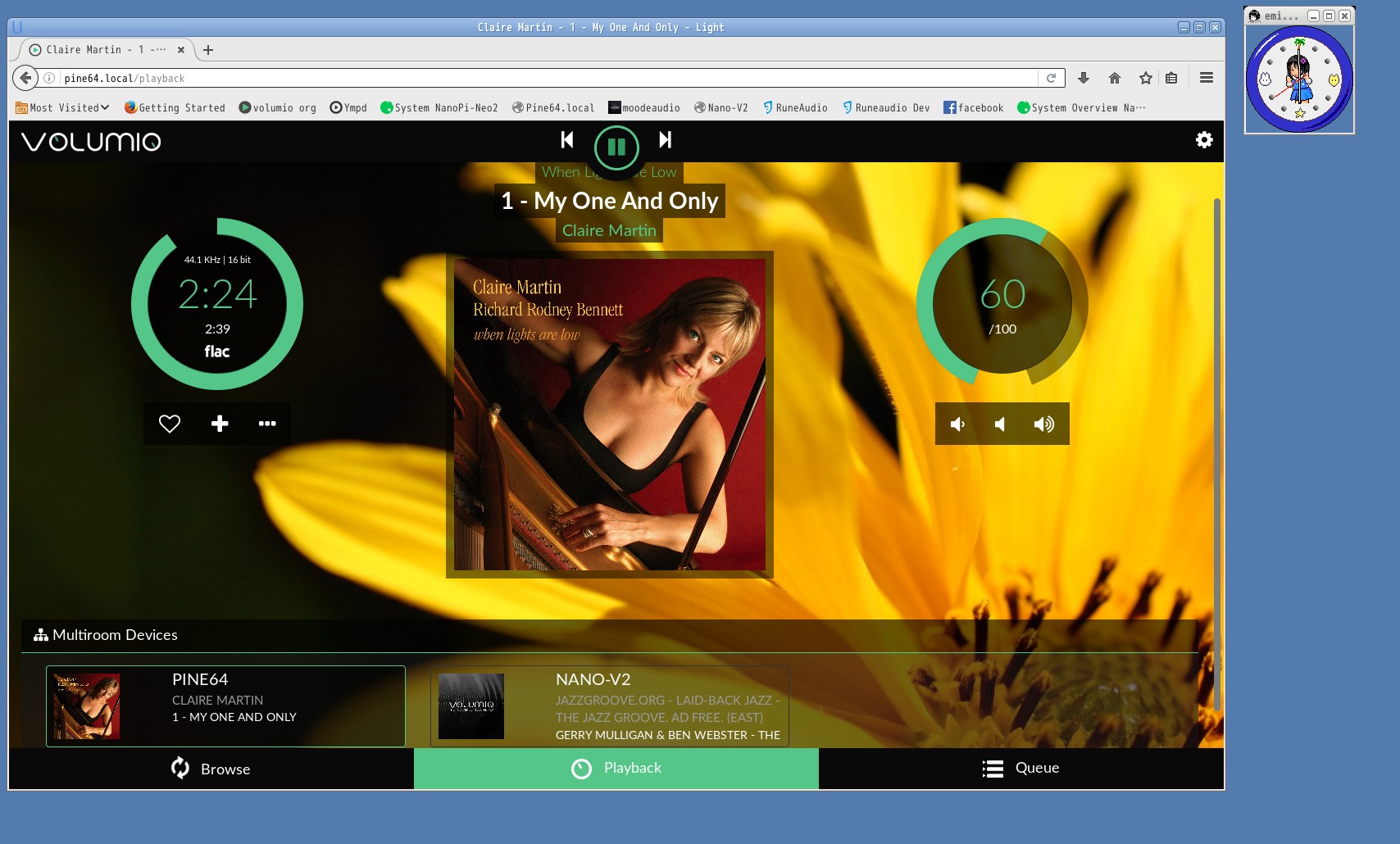Pause playback with the center pause button

[x=616, y=147]
